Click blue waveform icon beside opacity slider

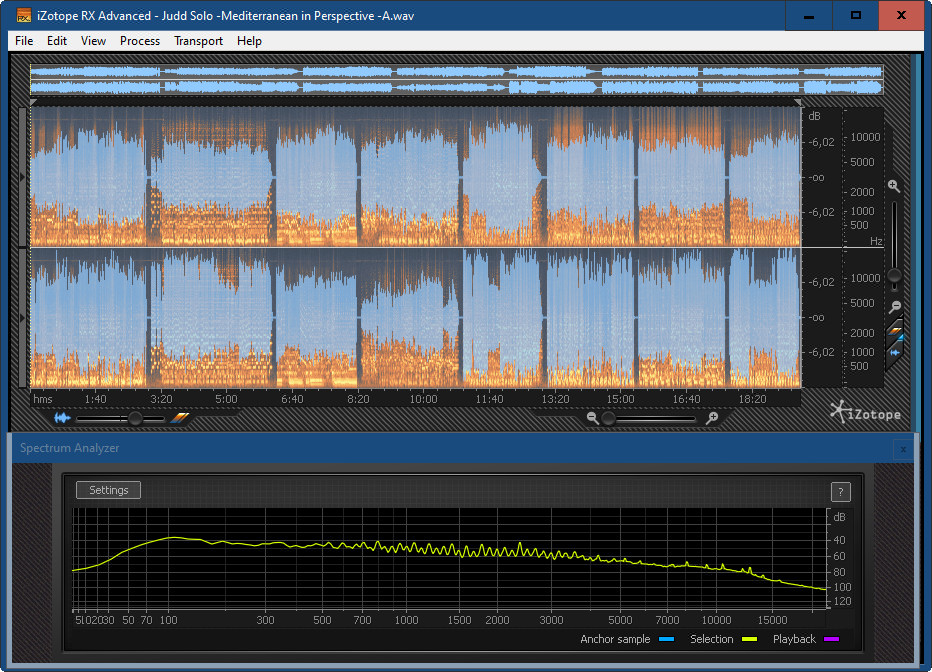62,418
